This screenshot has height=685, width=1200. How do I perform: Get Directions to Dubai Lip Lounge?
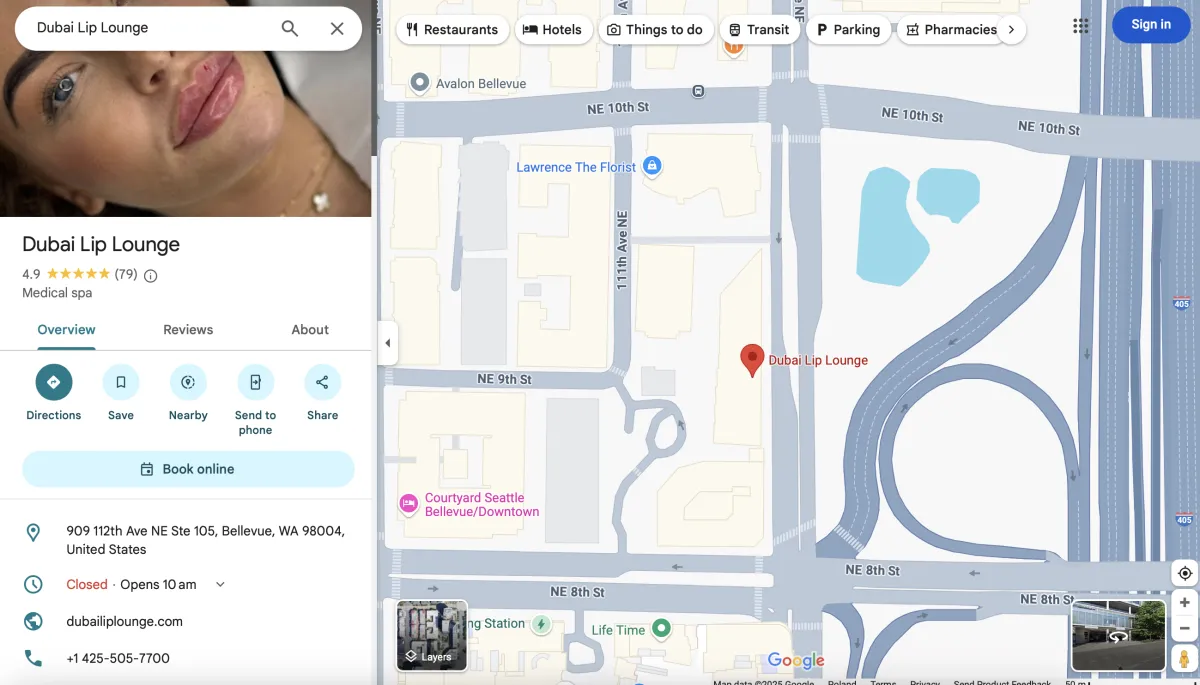click(x=54, y=393)
